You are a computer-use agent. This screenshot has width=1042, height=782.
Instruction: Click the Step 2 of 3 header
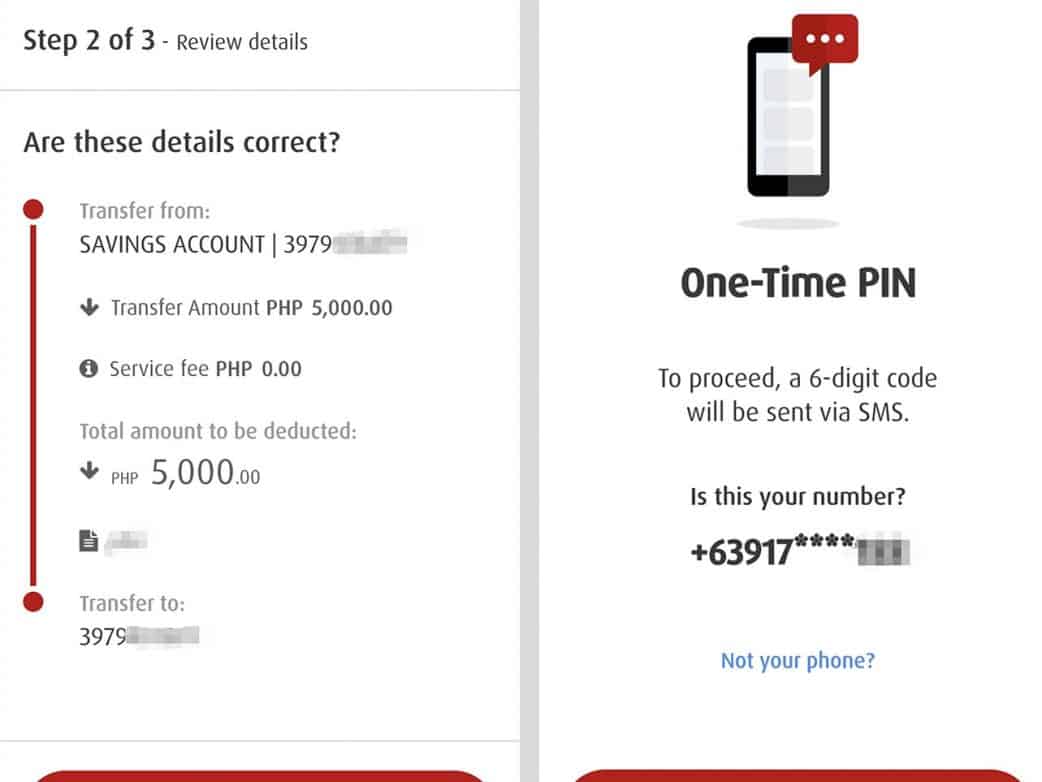click(x=165, y=41)
